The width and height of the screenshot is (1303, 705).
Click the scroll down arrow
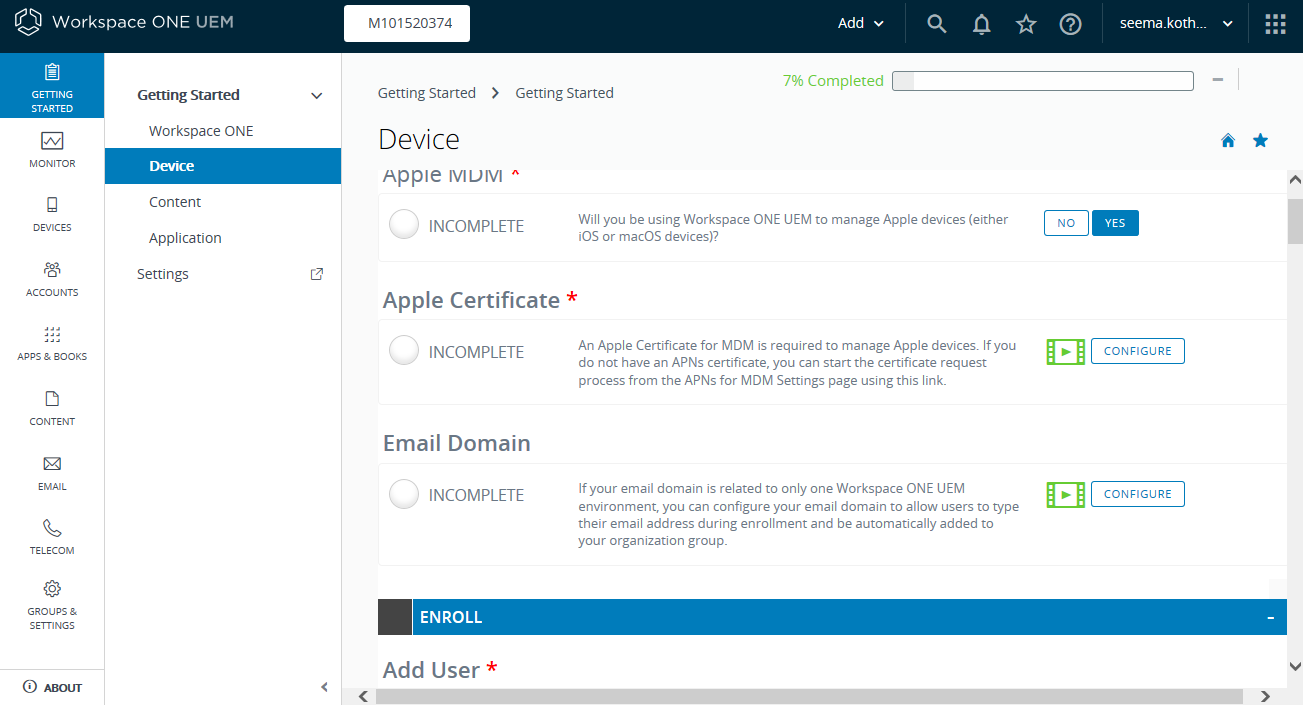coord(1295,666)
